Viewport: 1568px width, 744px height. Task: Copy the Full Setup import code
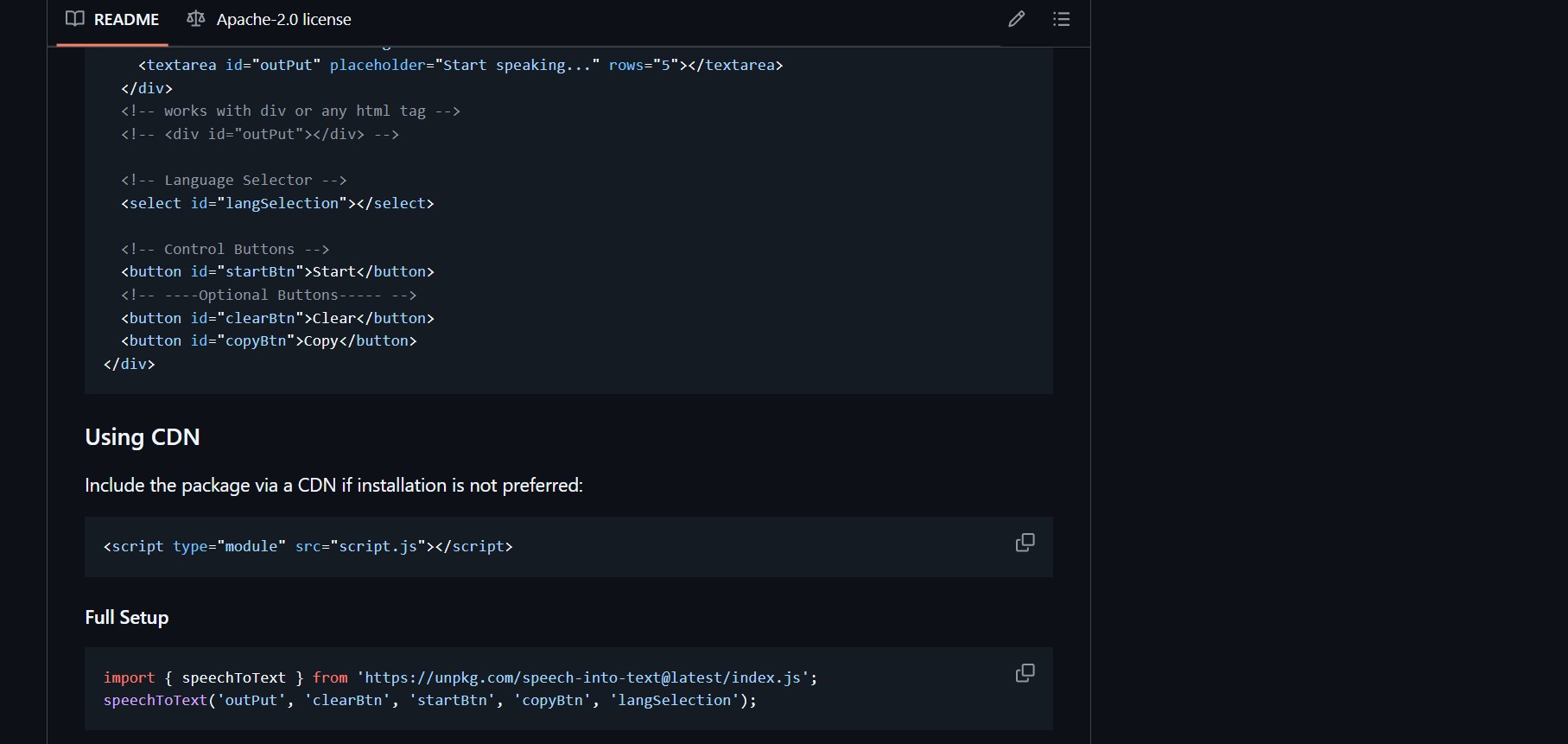coord(1025,673)
